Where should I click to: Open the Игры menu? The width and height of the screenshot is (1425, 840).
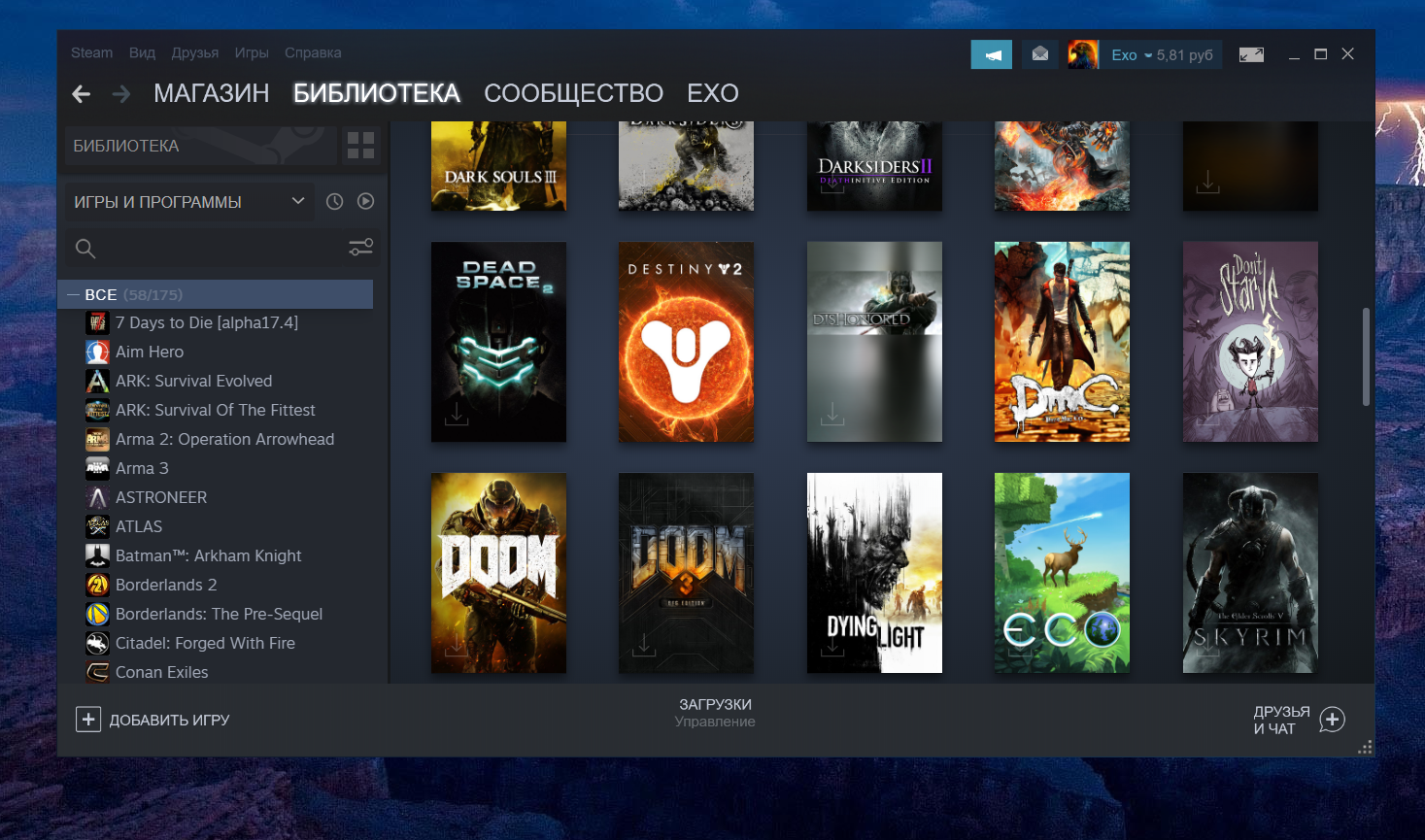(252, 52)
